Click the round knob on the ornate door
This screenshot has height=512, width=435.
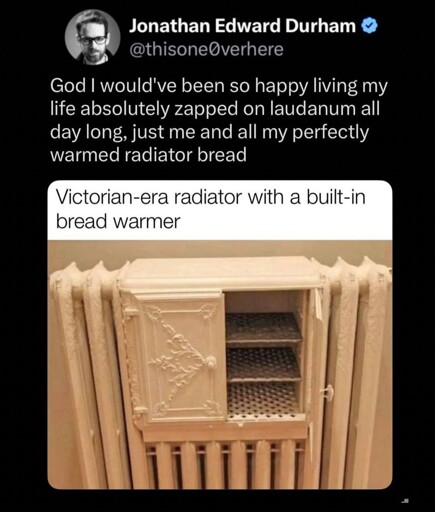point(211,361)
